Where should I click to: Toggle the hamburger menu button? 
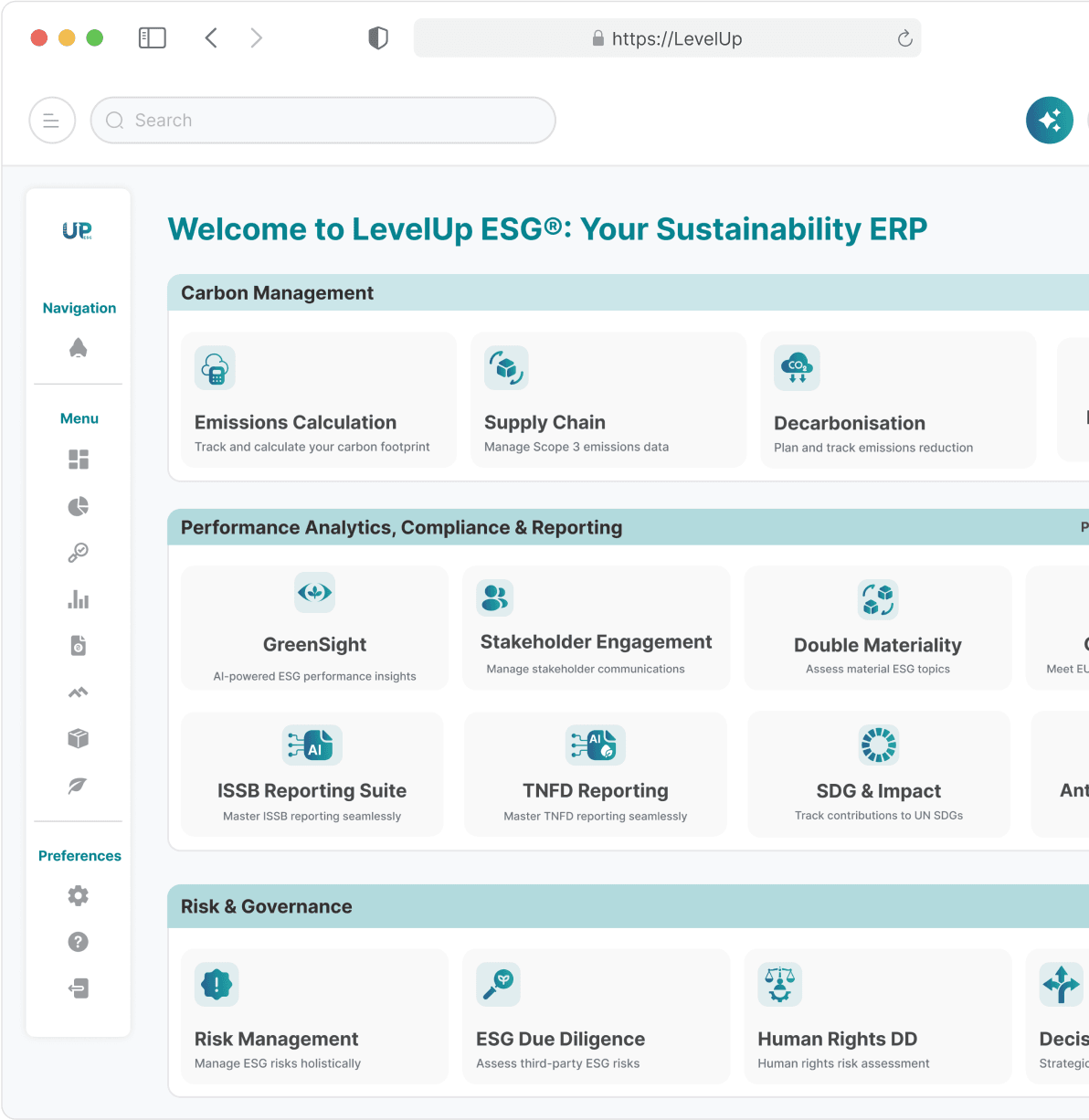pyautogui.click(x=52, y=121)
